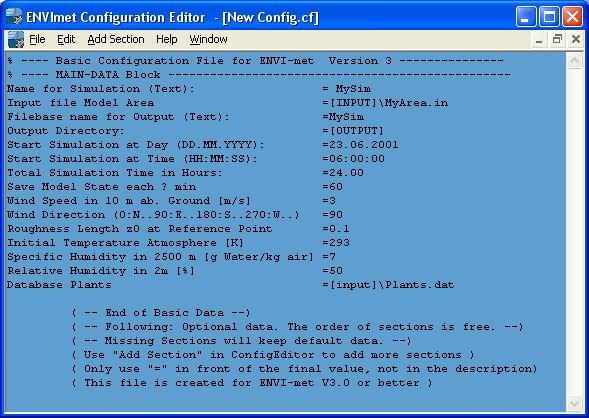This screenshot has height=418, width=589.
Task: Click the 'Basic Configuration File' header comment line
Action: 255,60
